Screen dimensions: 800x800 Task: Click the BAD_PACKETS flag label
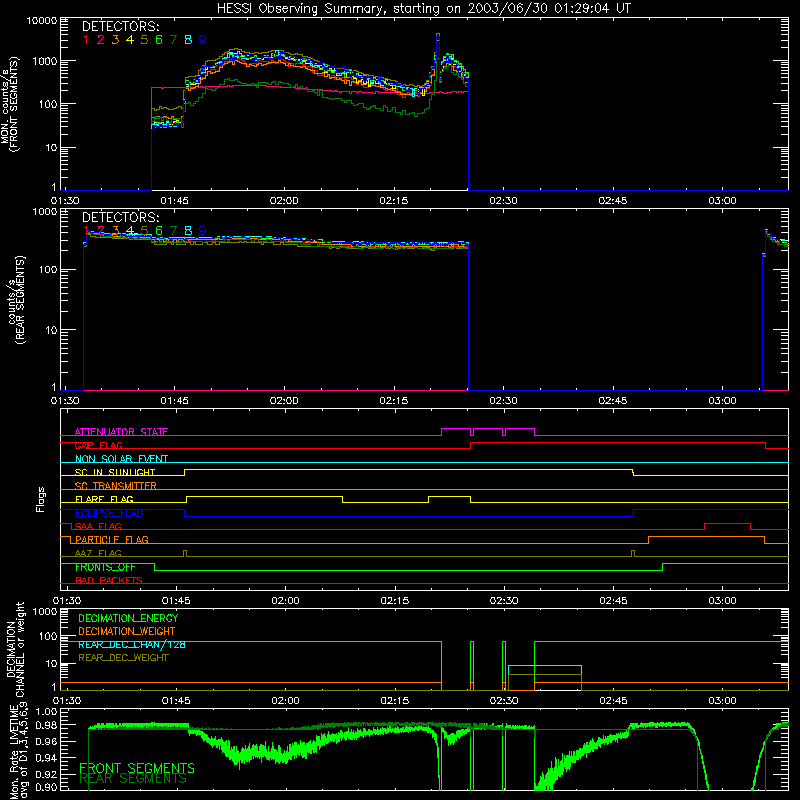click(109, 580)
